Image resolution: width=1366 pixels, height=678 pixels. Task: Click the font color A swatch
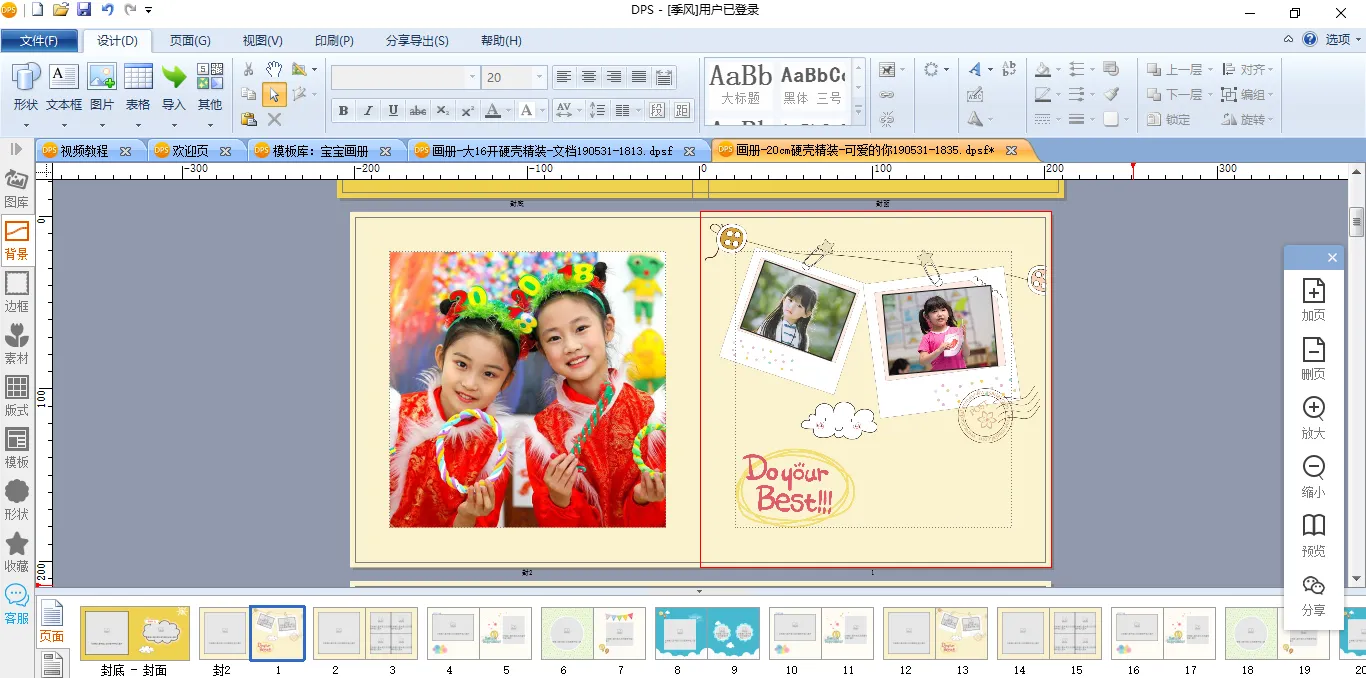pyautogui.click(x=492, y=110)
